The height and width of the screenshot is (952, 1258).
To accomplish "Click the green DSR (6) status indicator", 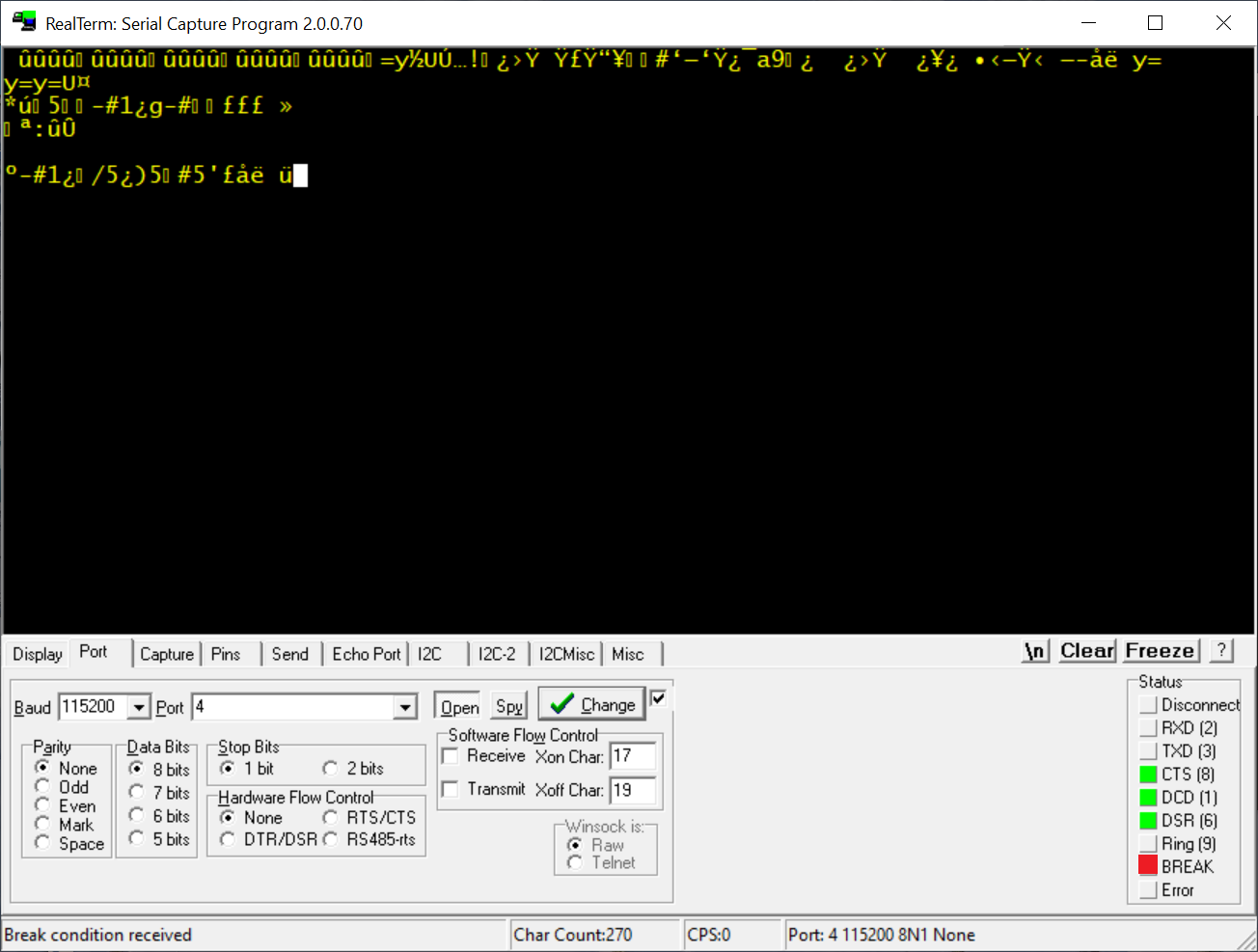I will pos(1148,821).
